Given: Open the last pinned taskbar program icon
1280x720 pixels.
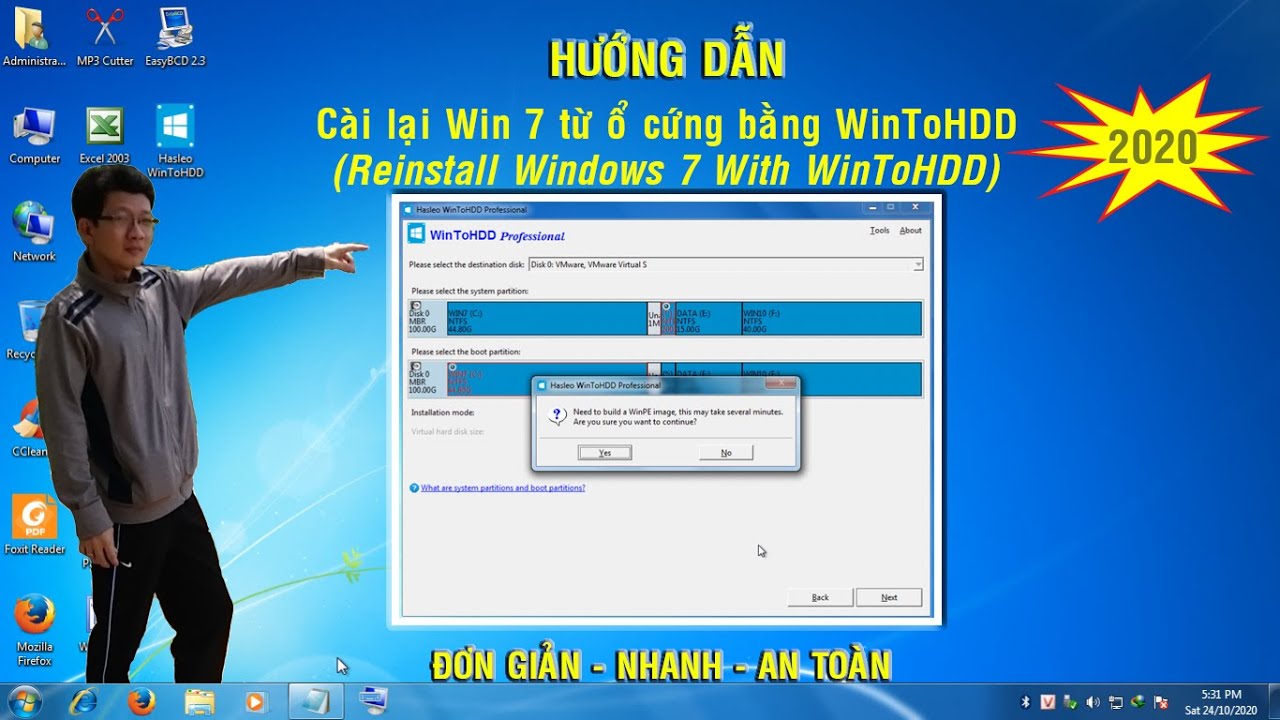Looking at the screenshot, I should point(373,701).
